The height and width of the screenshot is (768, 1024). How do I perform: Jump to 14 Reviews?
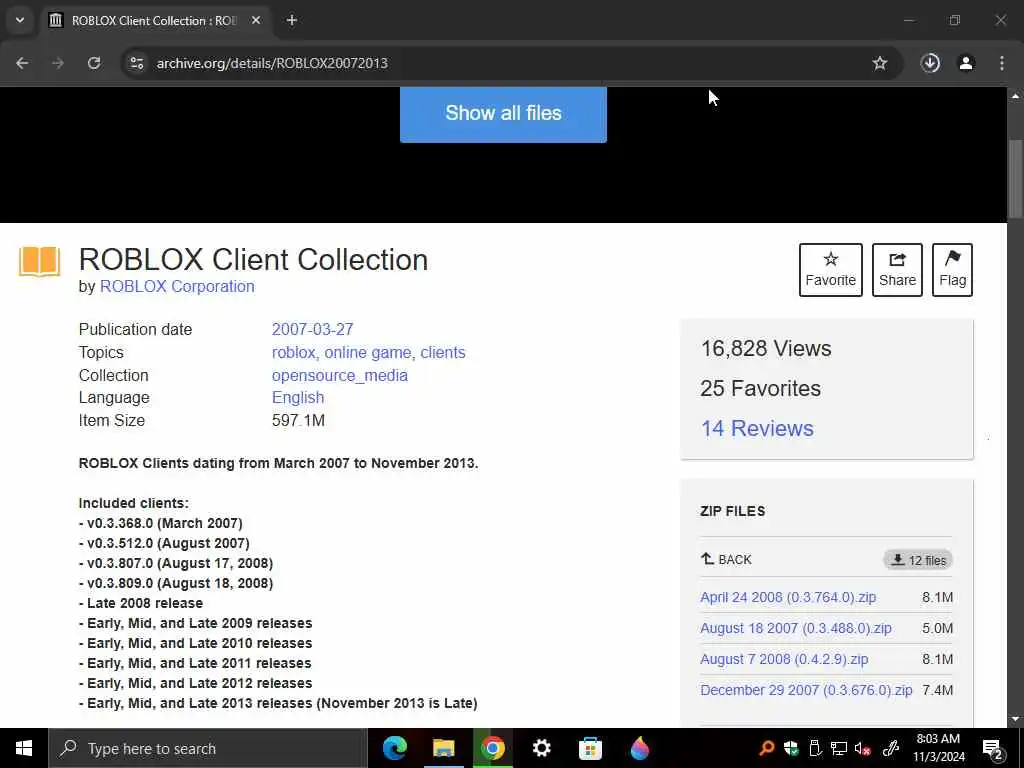point(757,428)
